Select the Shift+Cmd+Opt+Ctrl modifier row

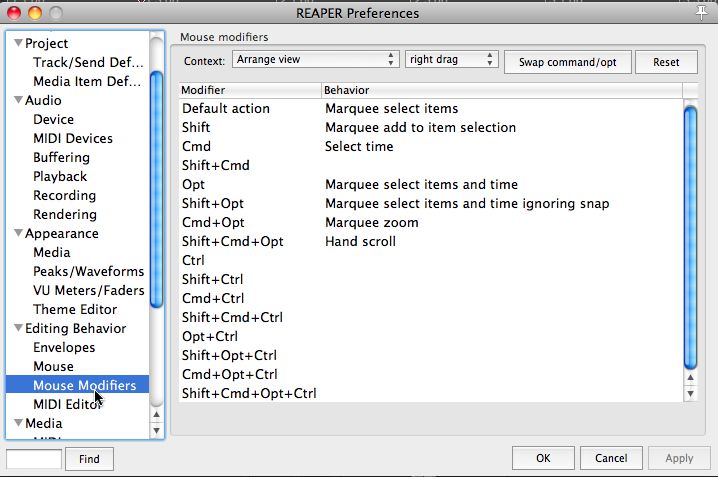pos(431,393)
